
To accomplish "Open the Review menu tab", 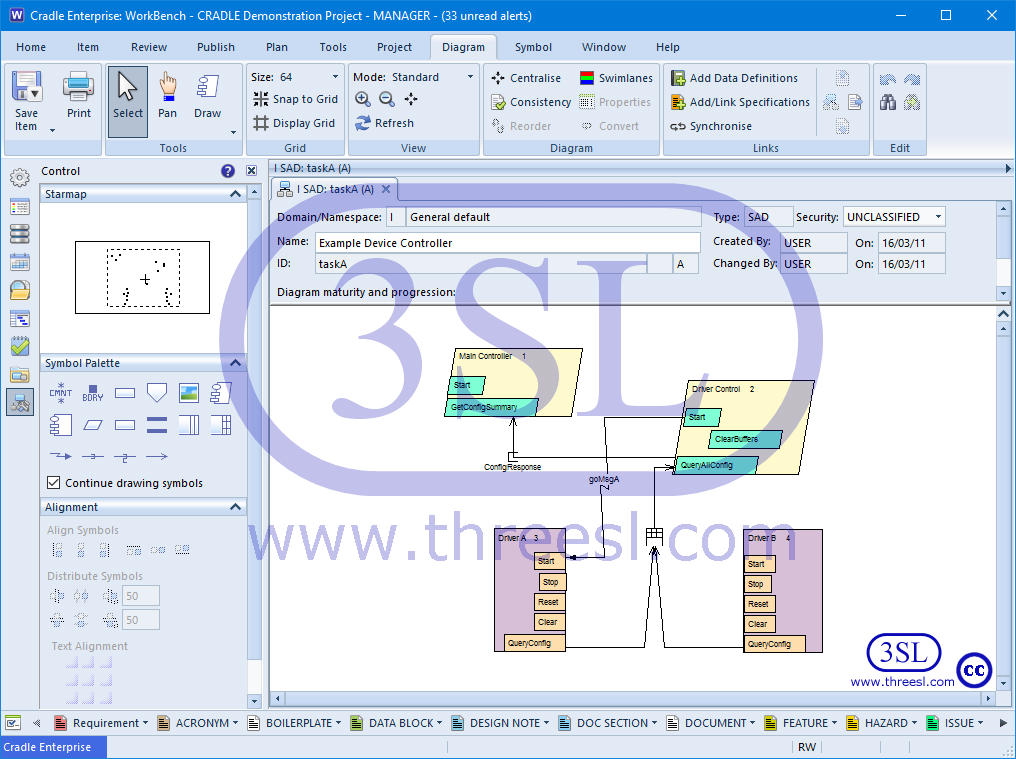I will click(x=148, y=46).
